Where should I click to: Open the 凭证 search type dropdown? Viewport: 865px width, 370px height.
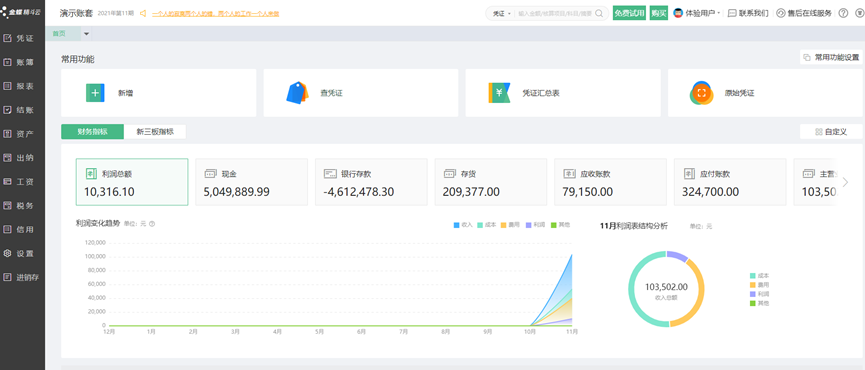pyautogui.click(x=501, y=13)
